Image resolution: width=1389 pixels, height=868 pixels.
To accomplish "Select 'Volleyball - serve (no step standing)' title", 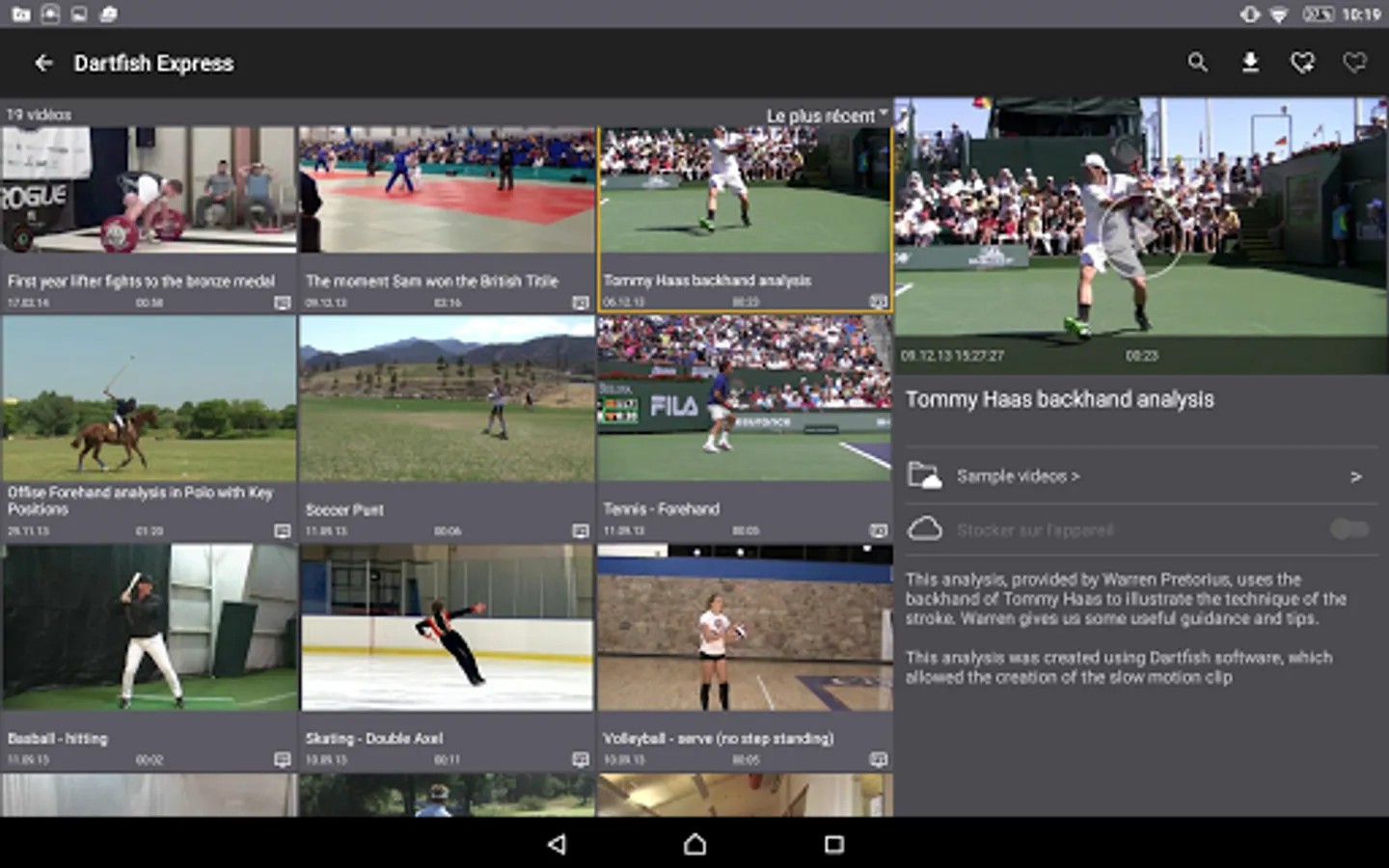I will [x=719, y=739].
